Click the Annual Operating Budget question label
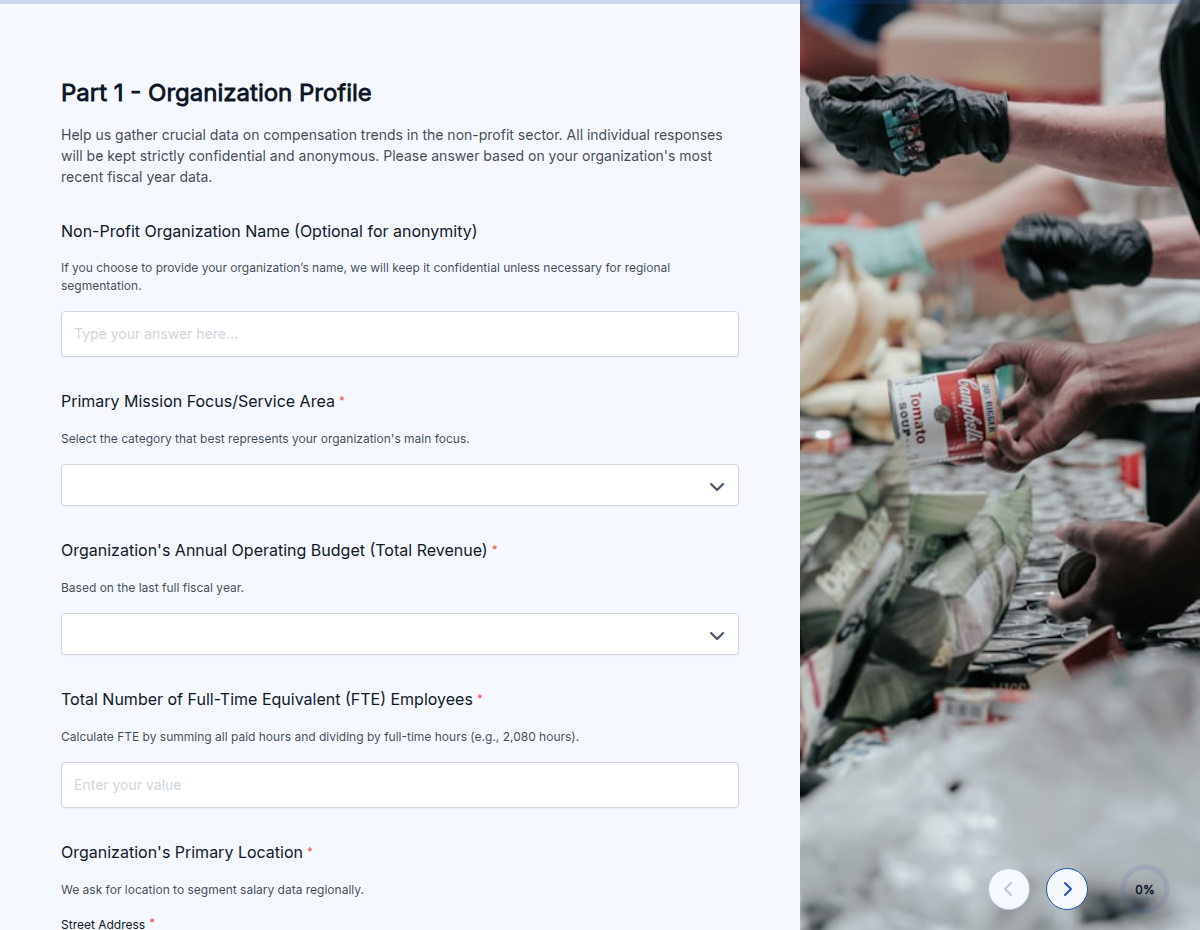This screenshot has height=930, width=1200. tap(274, 550)
